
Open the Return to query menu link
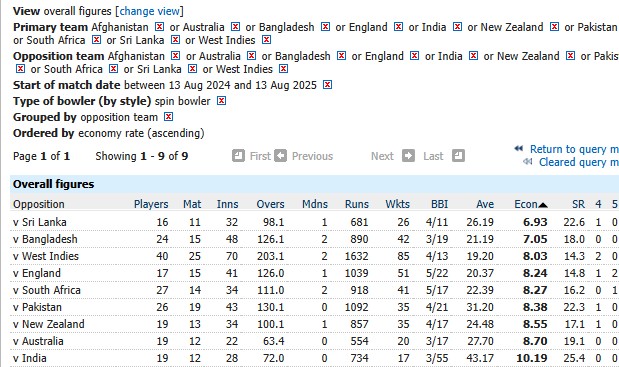point(574,149)
